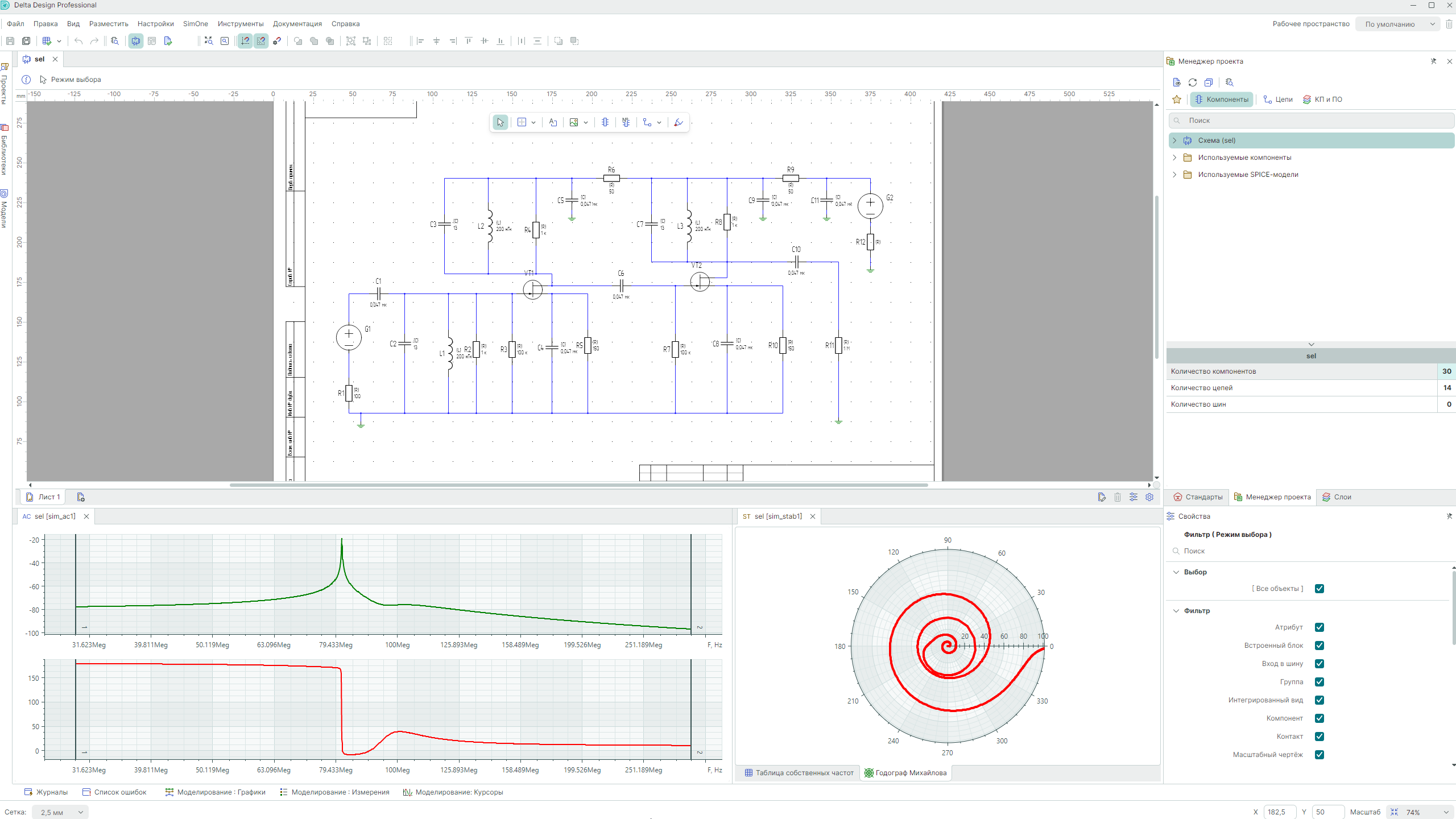Click the wire routing tool icon
This screenshot has height=819, width=1456.
tap(647, 122)
